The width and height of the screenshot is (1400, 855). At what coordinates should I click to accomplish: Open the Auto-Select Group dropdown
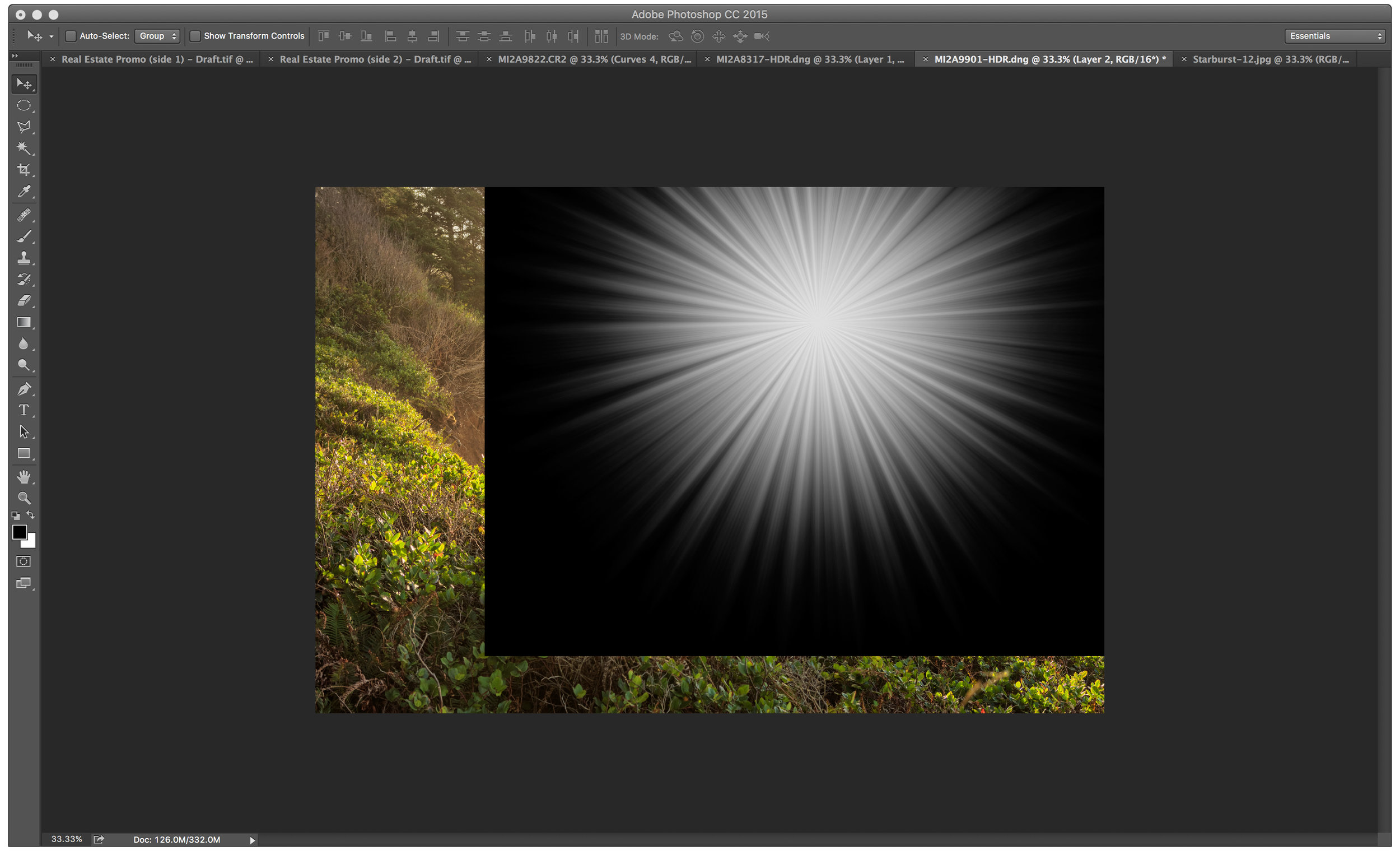point(157,36)
